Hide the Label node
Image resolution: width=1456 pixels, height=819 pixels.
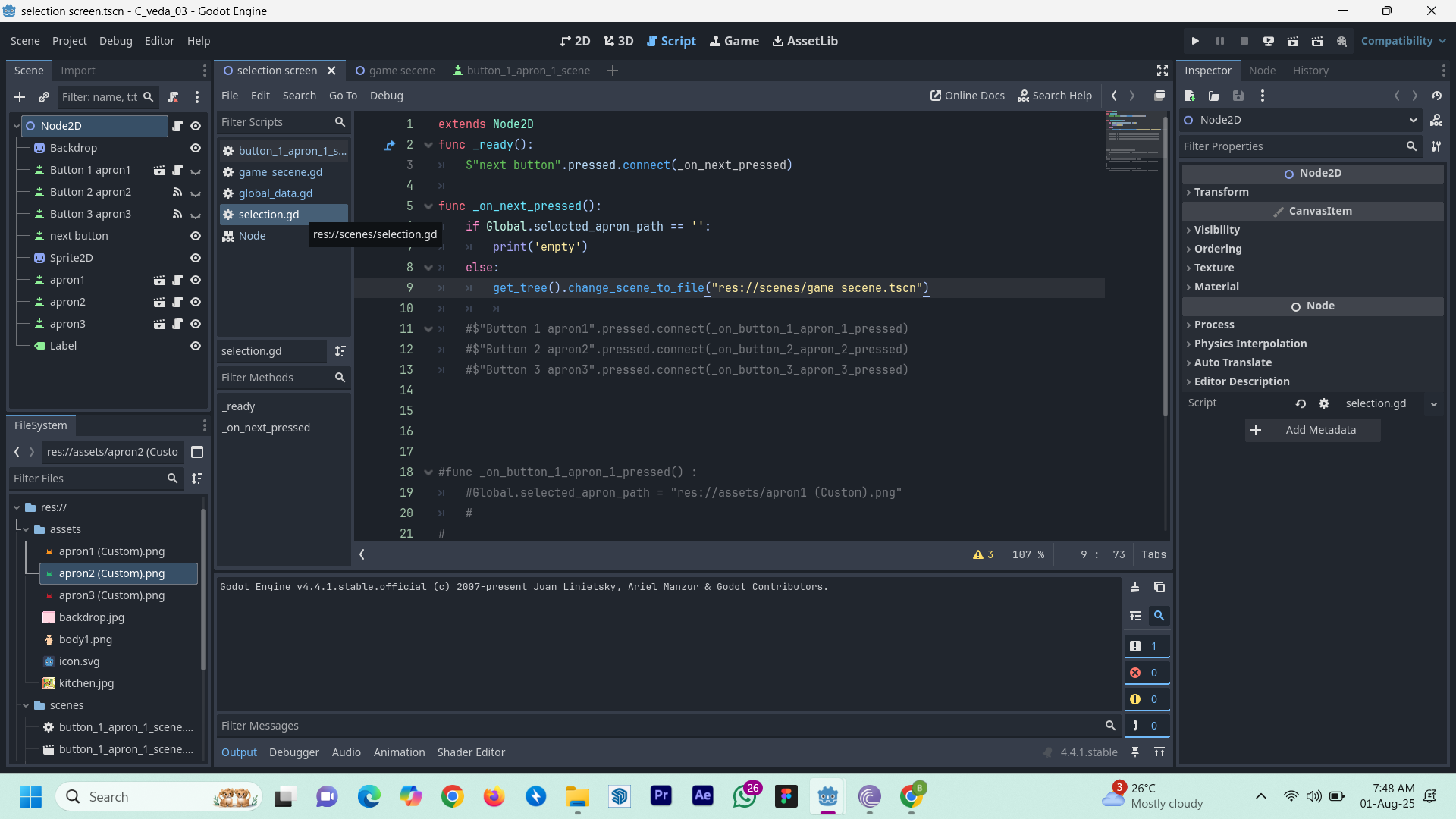tap(196, 346)
